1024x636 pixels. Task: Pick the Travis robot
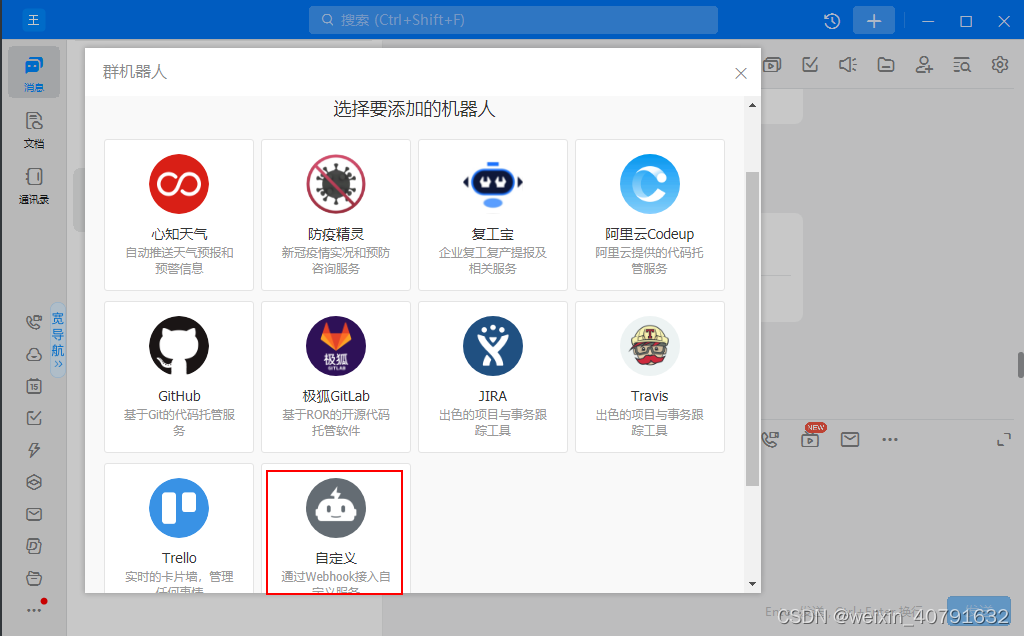(650, 377)
